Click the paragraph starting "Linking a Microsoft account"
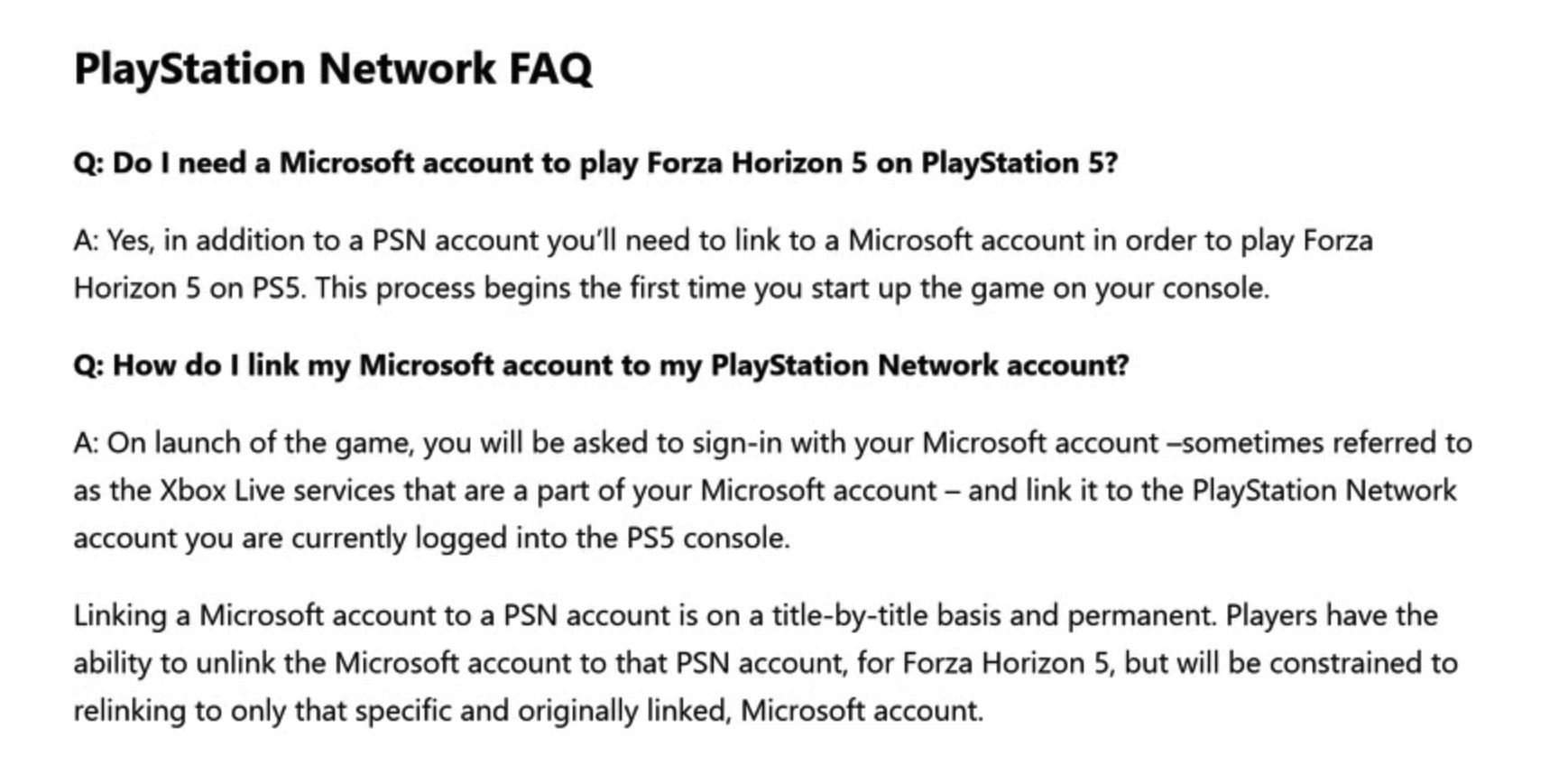1568x783 pixels. 765,663
